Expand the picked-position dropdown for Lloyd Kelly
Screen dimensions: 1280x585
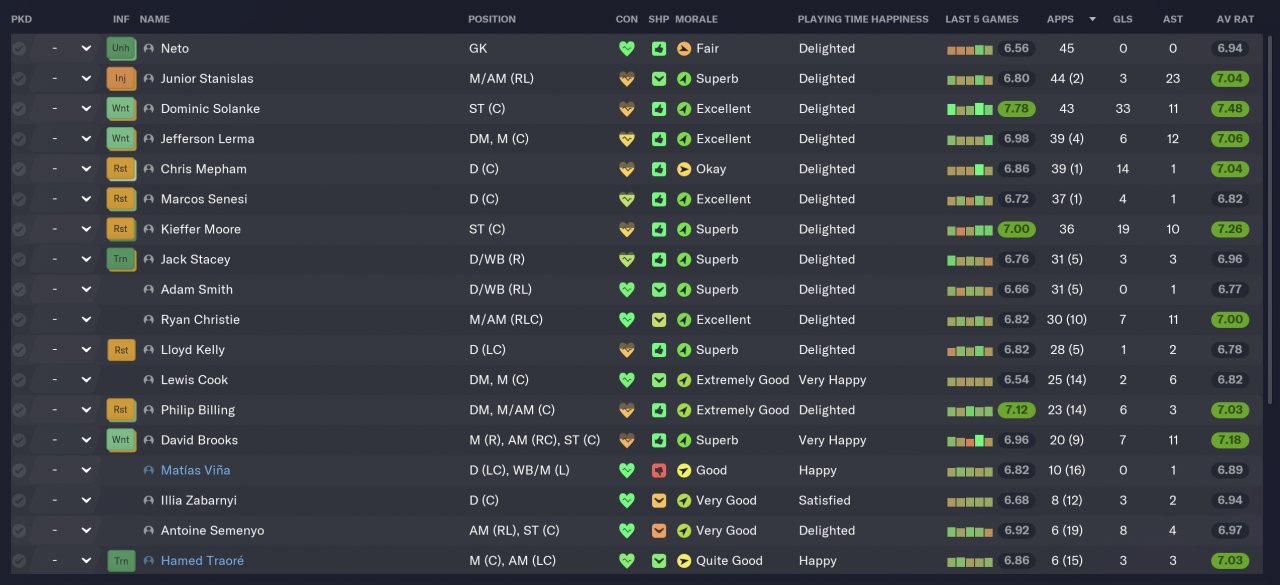(x=86, y=350)
